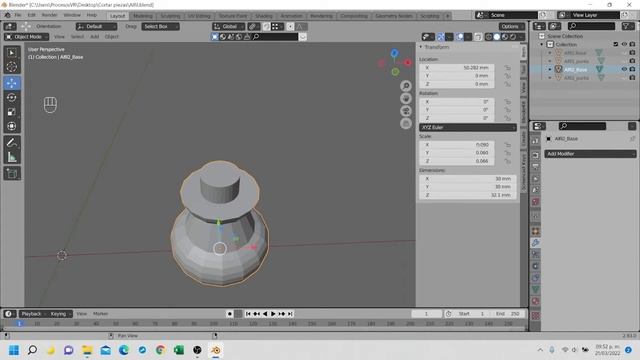Enable material preview shading mode
640x360 pixels.
505,37
